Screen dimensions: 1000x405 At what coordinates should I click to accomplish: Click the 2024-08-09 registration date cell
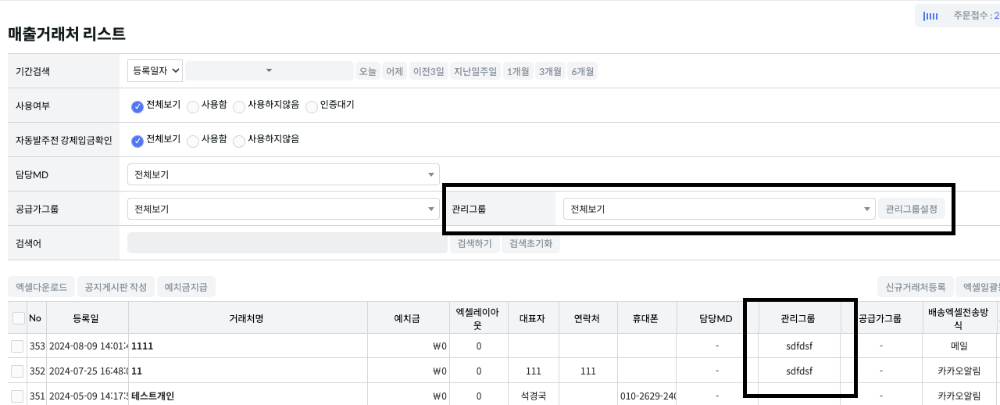[87, 346]
